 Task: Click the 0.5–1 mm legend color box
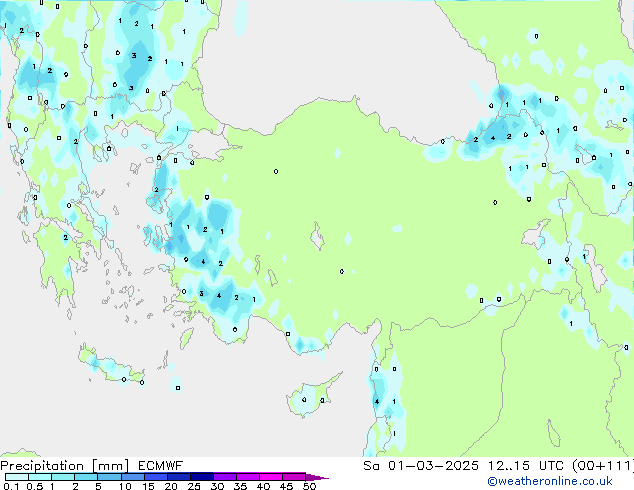click(40, 477)
